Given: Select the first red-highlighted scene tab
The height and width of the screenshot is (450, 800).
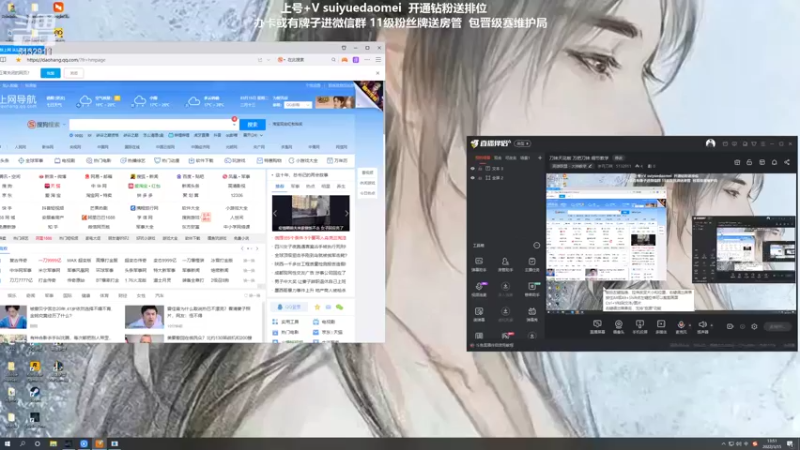Looking at the screenshot, I should tap(482, 158).
